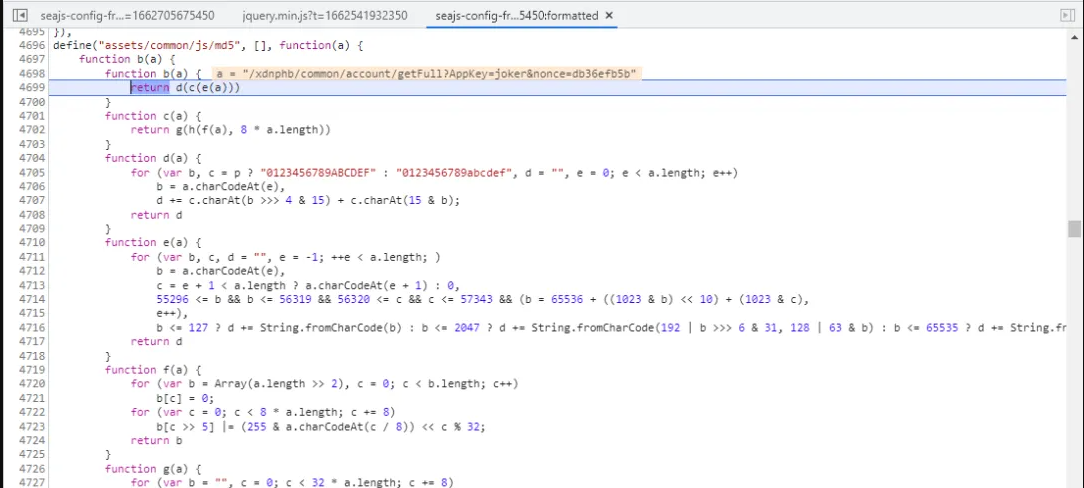Click line number 4702 in gutter
The image size is (1084, 488).
tap(32, 130)
